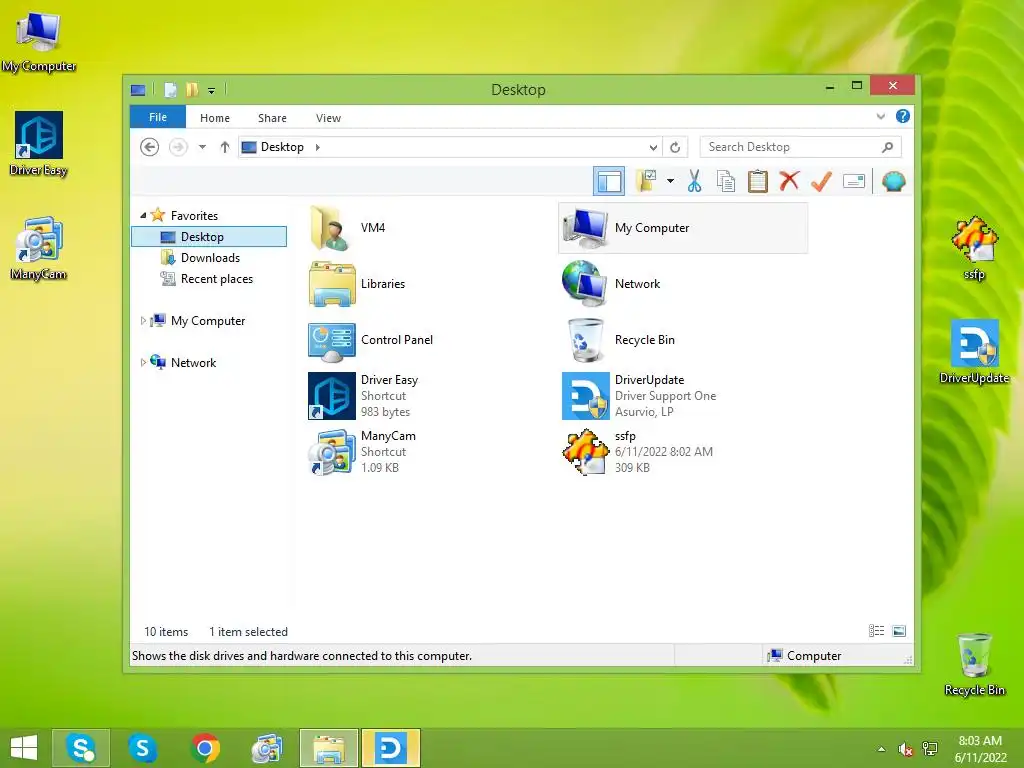
Task: Open the View ribbon tab
Action: point(328,118)
